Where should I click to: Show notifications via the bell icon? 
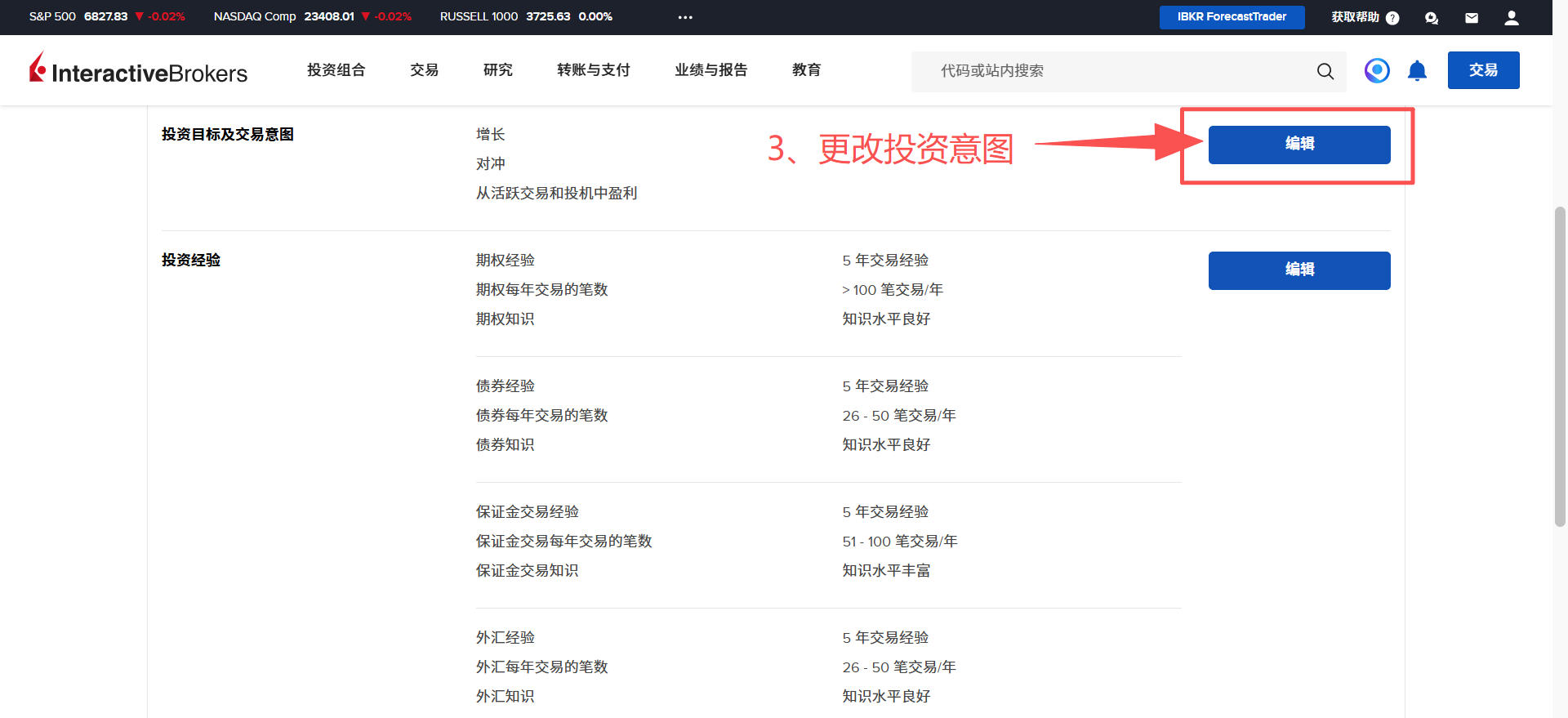pos(1417,71)
